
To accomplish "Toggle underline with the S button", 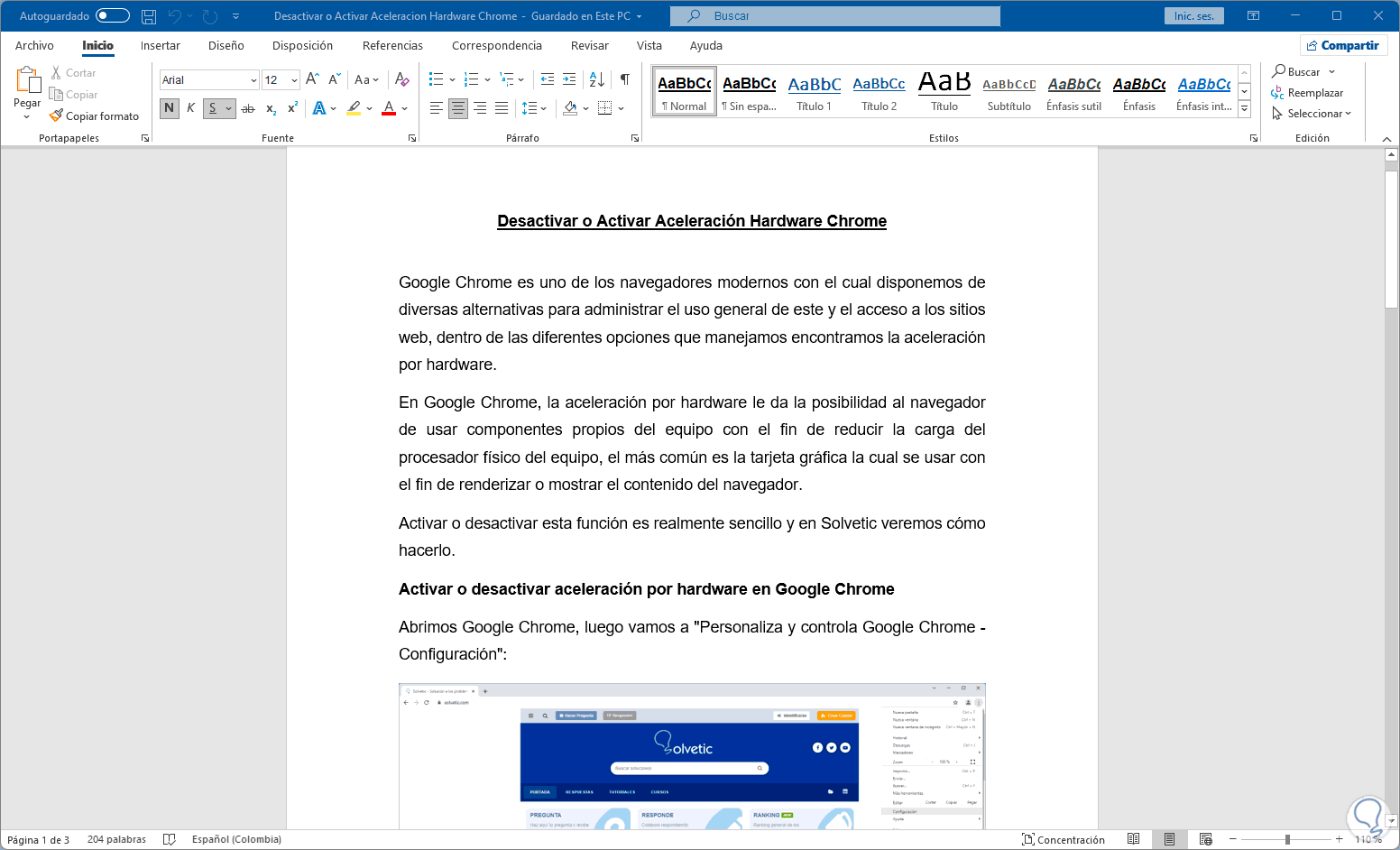I will [212, 108].
